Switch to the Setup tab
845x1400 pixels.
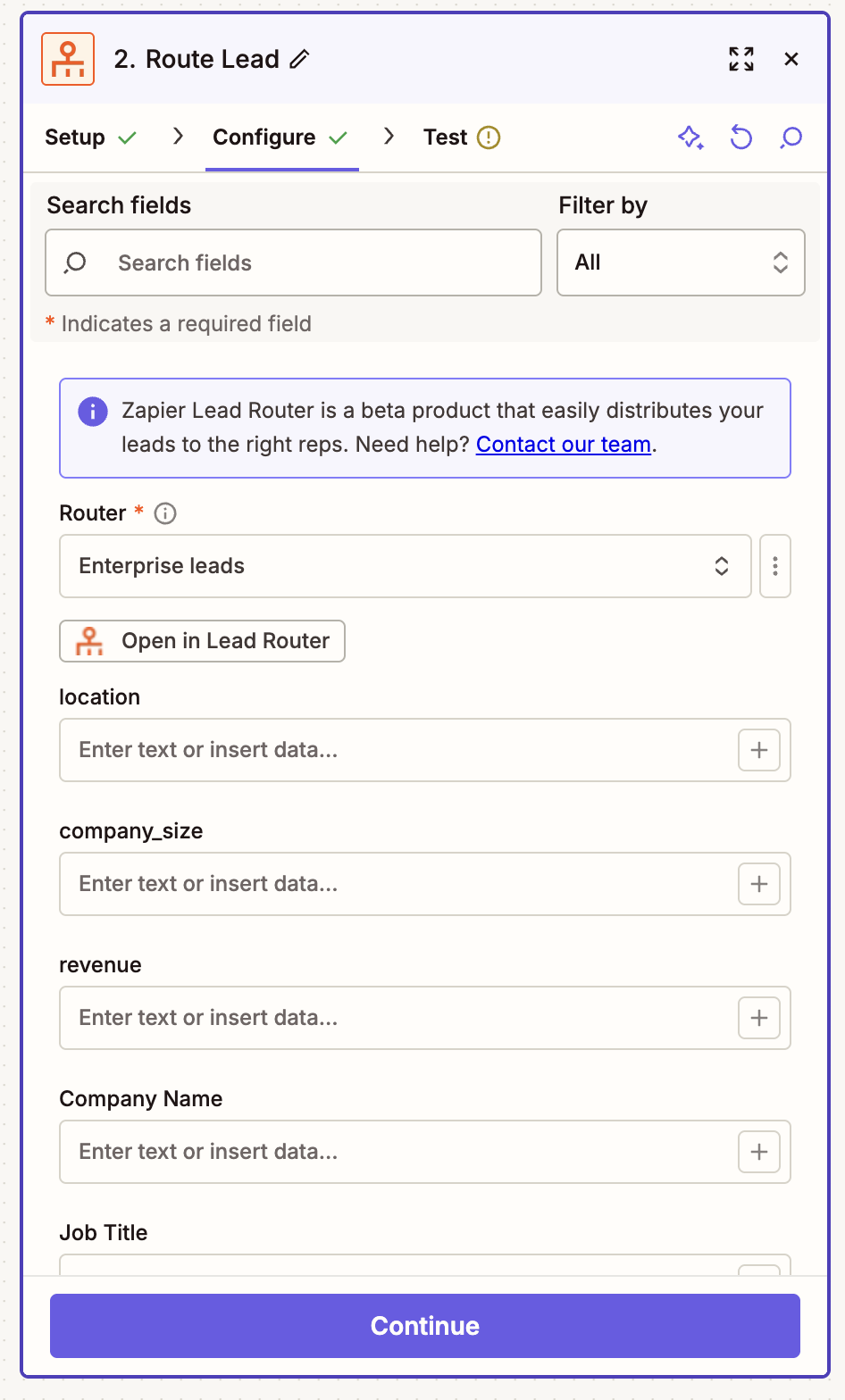click(x=90, y=137)
